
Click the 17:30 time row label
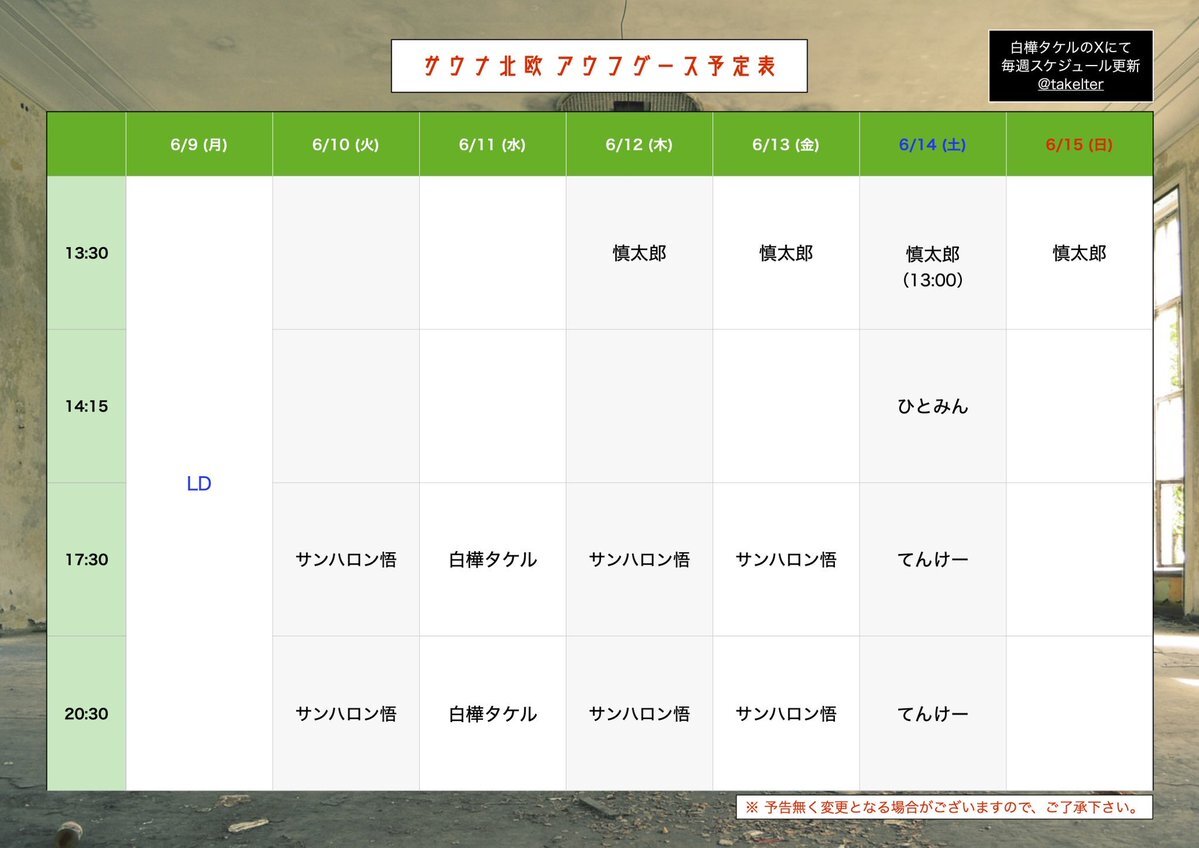tap(86, 560)
